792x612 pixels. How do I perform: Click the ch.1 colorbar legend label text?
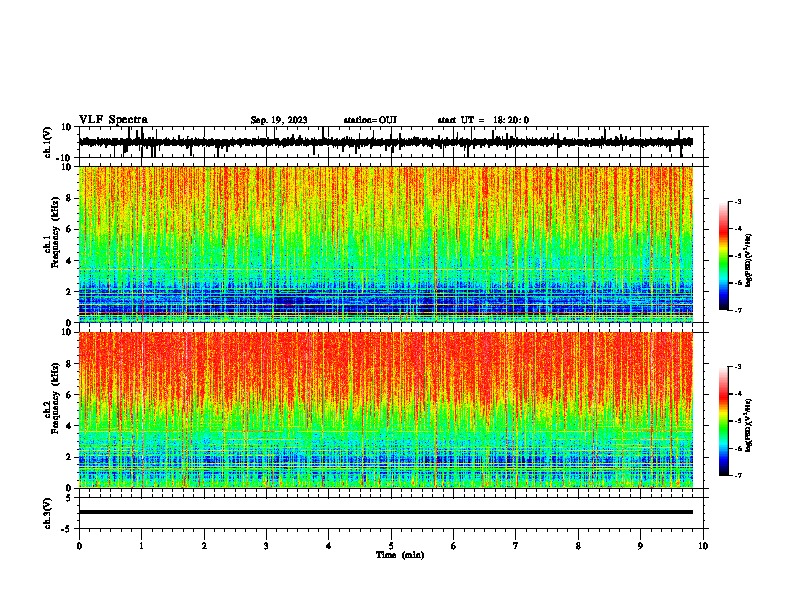(x=748, y=260)
